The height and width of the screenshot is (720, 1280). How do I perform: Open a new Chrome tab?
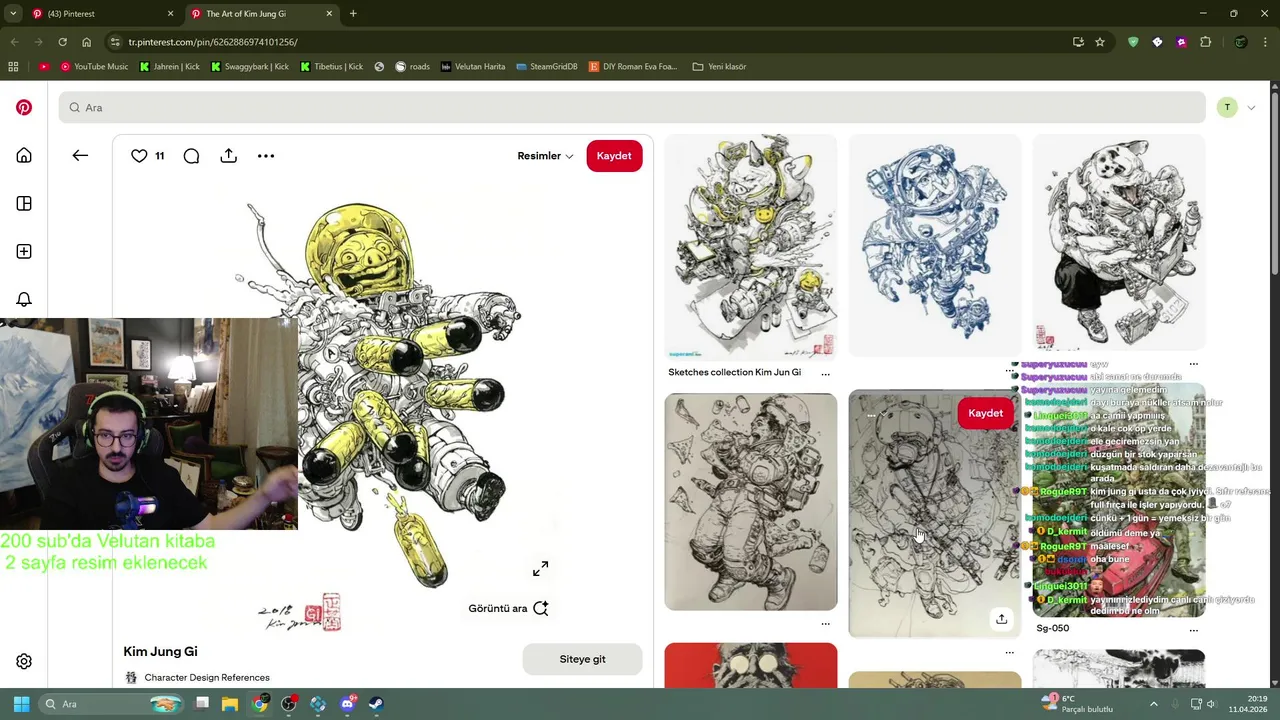[x=353, y=14]
